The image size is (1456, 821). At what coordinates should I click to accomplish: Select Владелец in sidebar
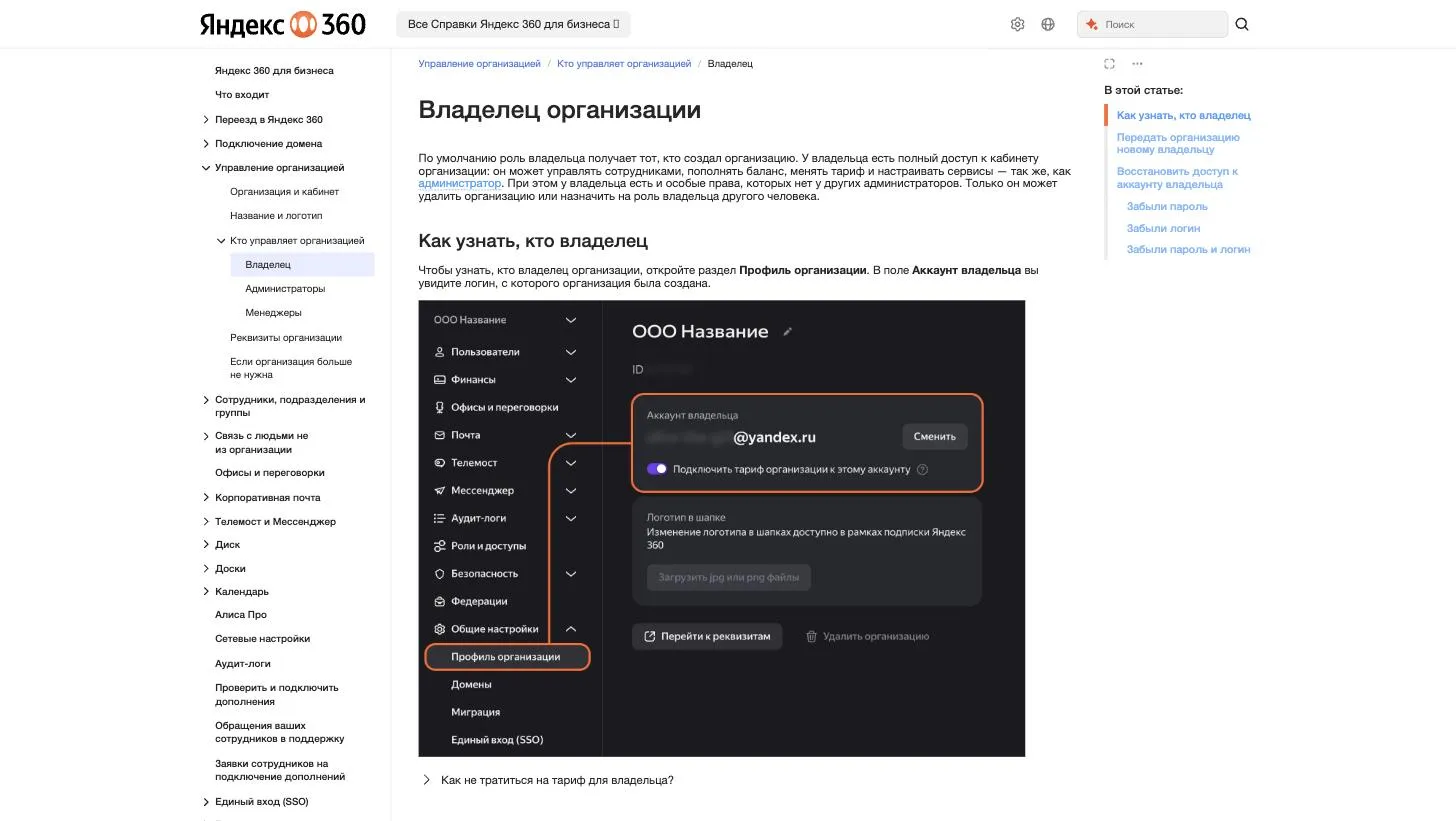303,265
